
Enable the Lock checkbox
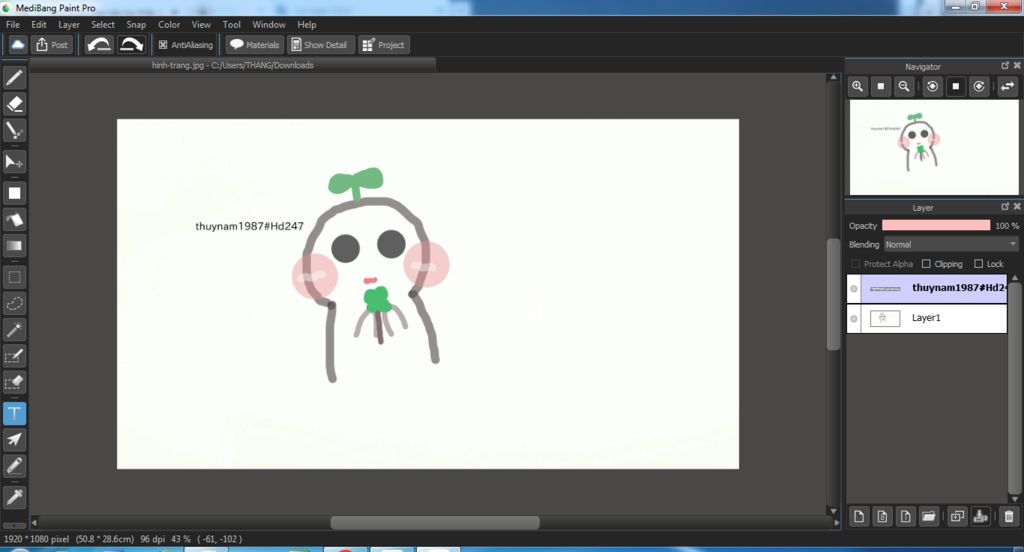click(978, 264)
